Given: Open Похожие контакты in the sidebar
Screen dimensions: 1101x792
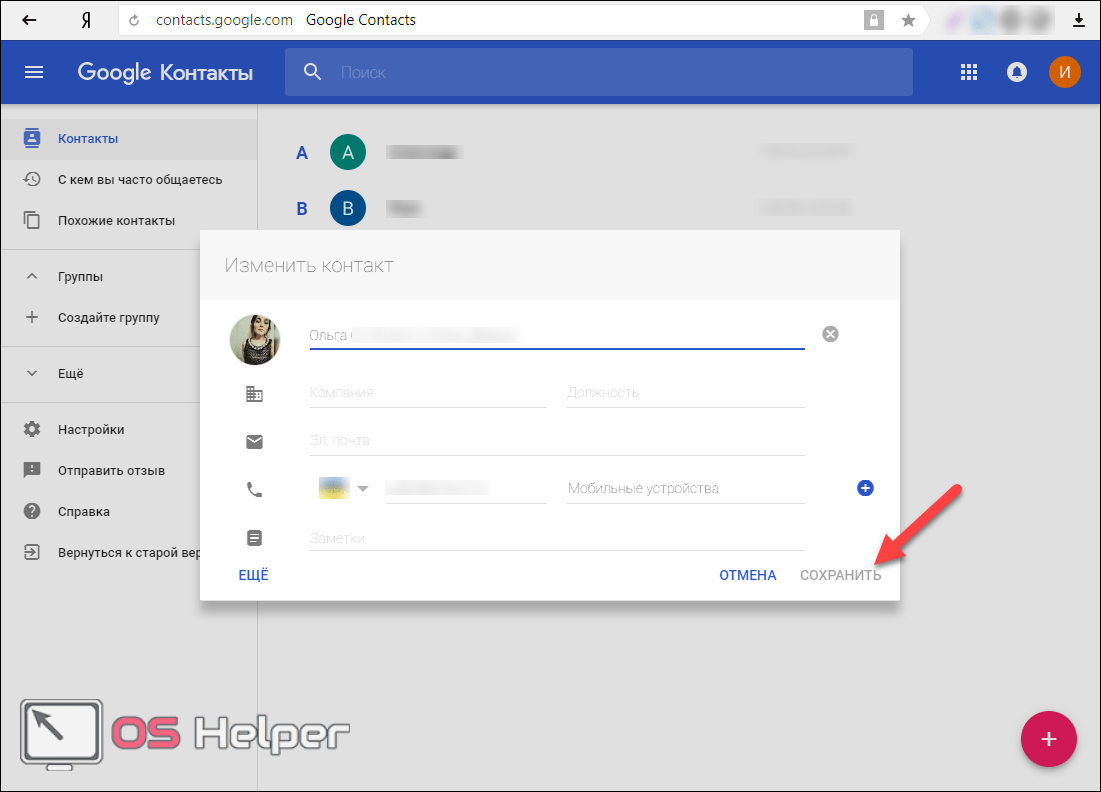Looking at the screenshot, I should point(116,221).
